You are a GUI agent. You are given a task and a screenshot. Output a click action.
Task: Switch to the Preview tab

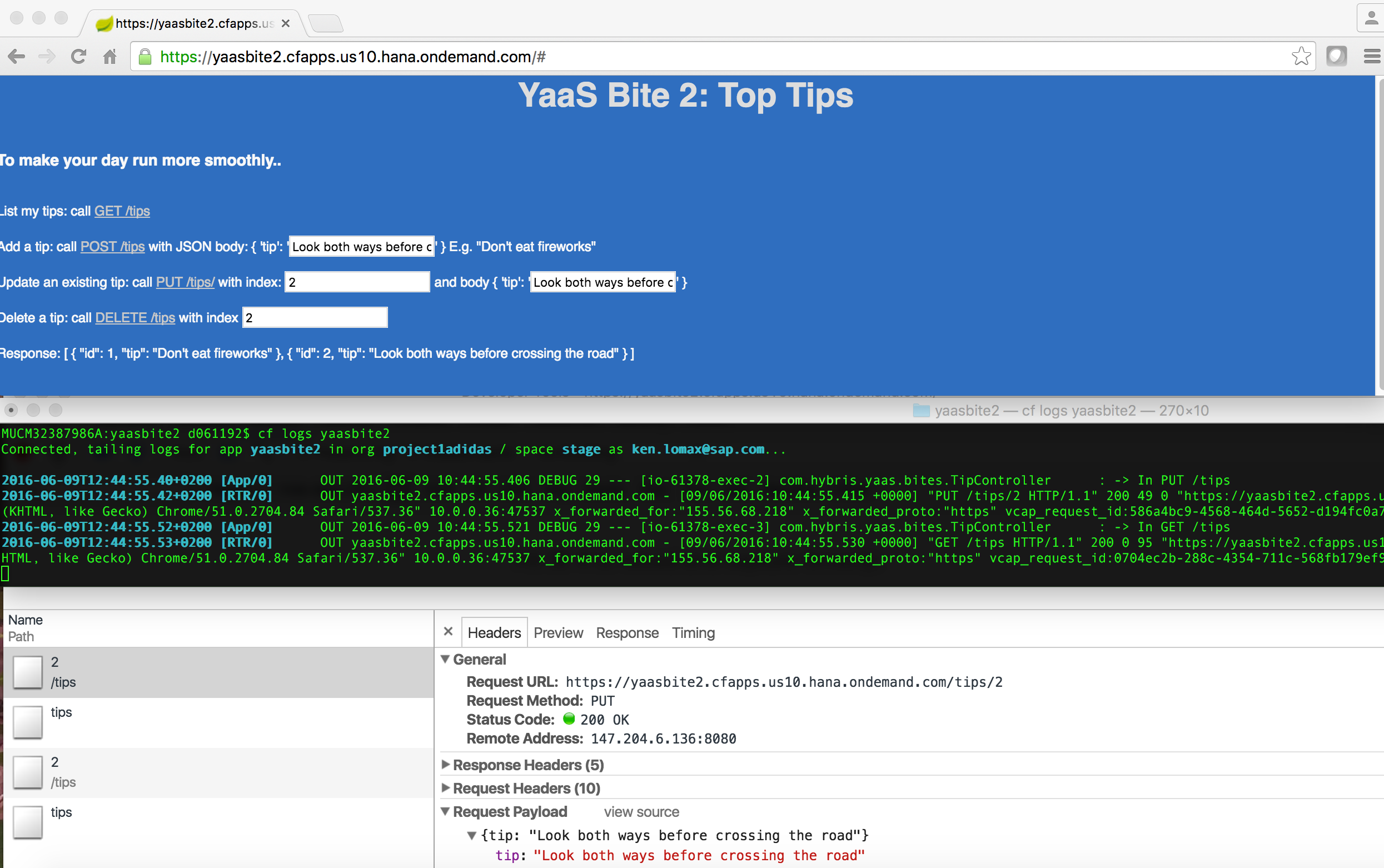tap(558, 632)
